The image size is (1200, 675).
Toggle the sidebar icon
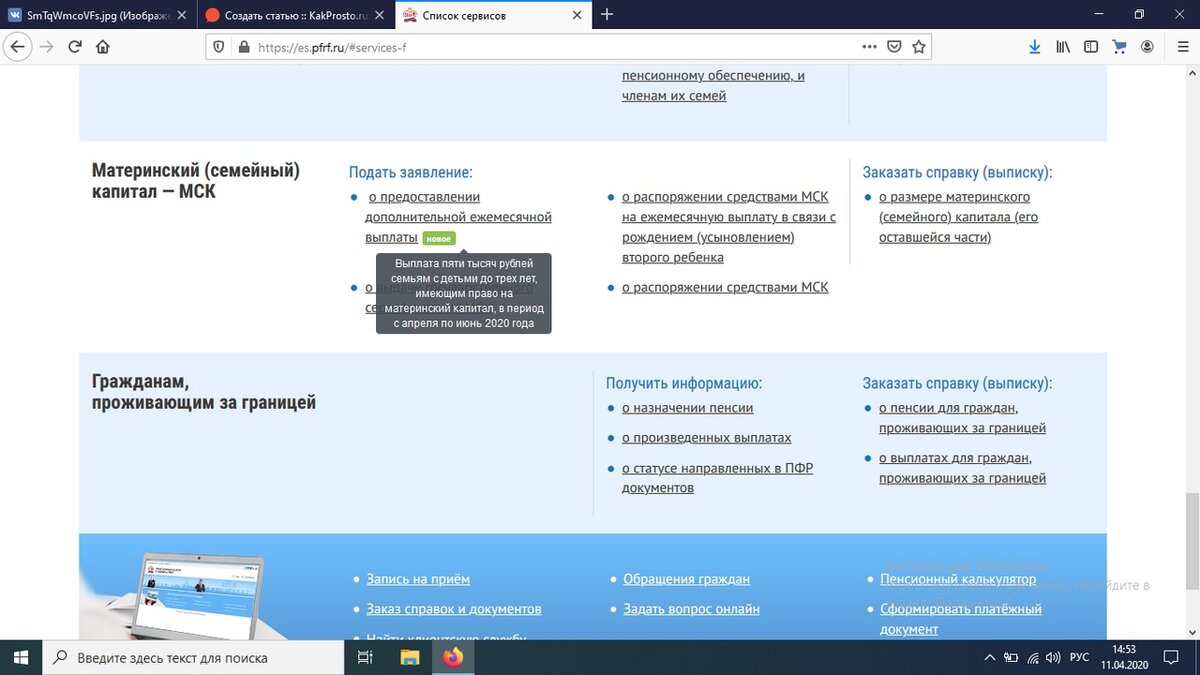point(1091,47)
